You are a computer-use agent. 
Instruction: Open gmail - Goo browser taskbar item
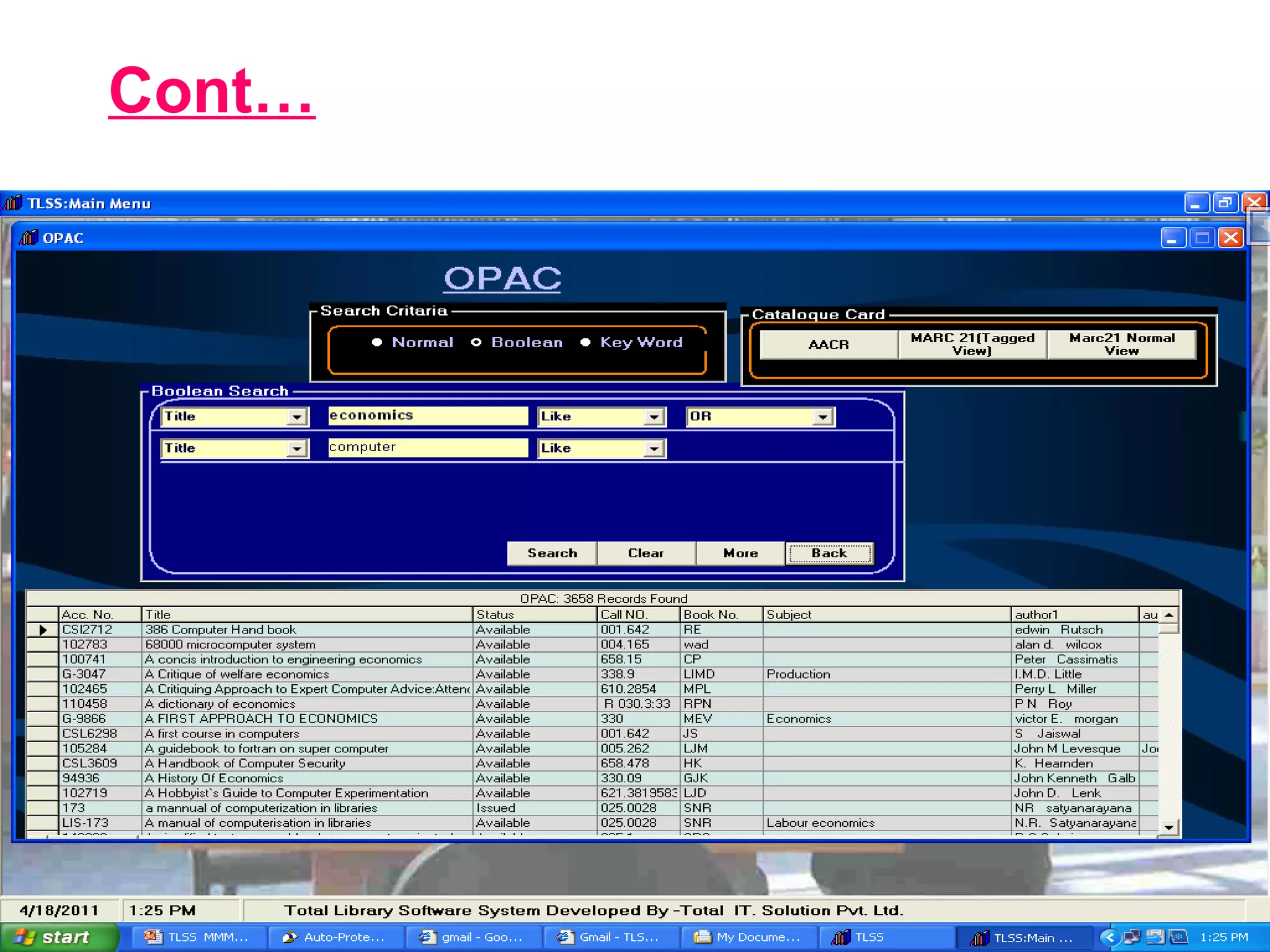click(x=473, y=937)
